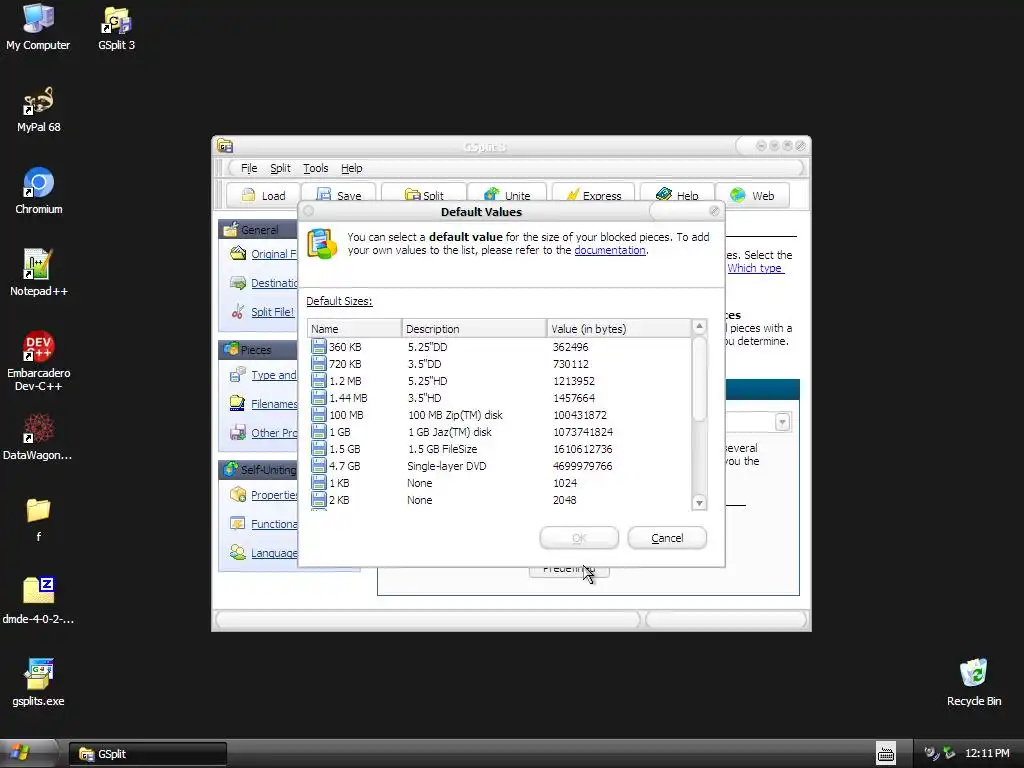Click the Unite toolbar button
Viewport: 1024px width, 768px height.
point(507,195)
